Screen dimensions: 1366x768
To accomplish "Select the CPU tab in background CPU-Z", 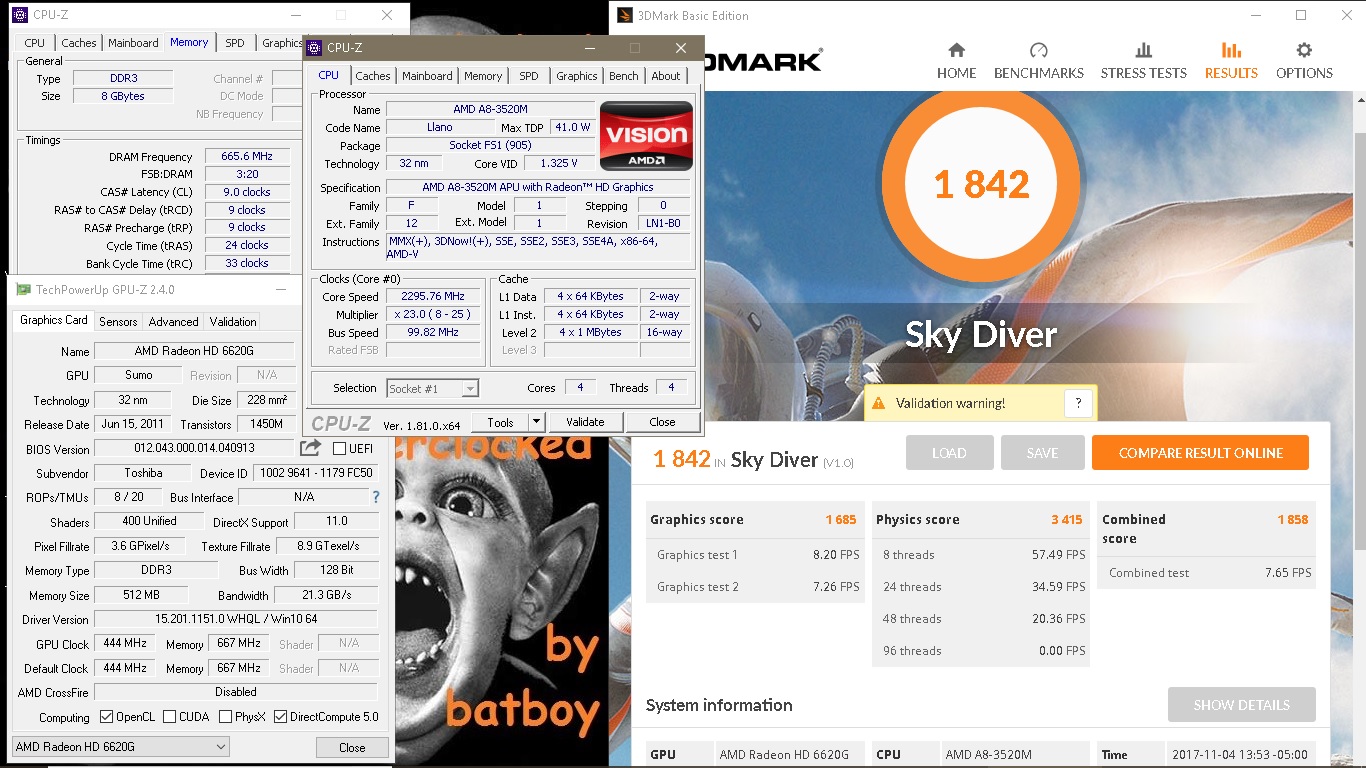I will (35, 43).
